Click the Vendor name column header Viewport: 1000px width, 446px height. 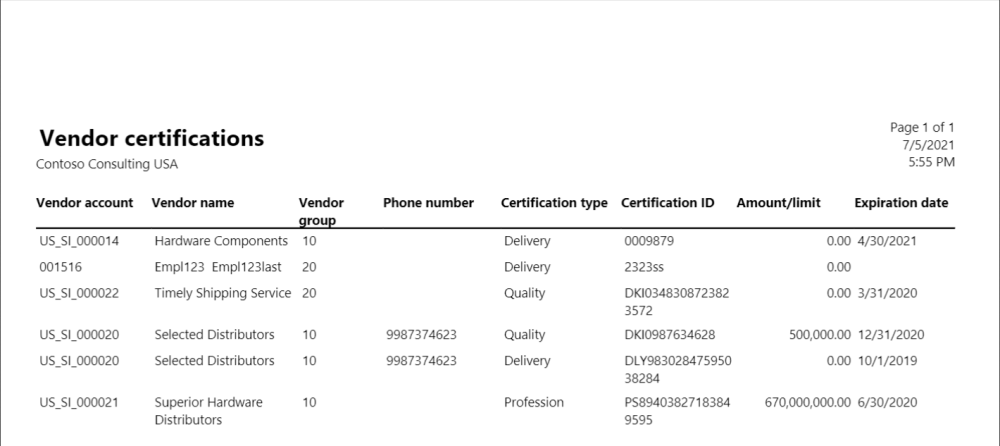[193, 203]
